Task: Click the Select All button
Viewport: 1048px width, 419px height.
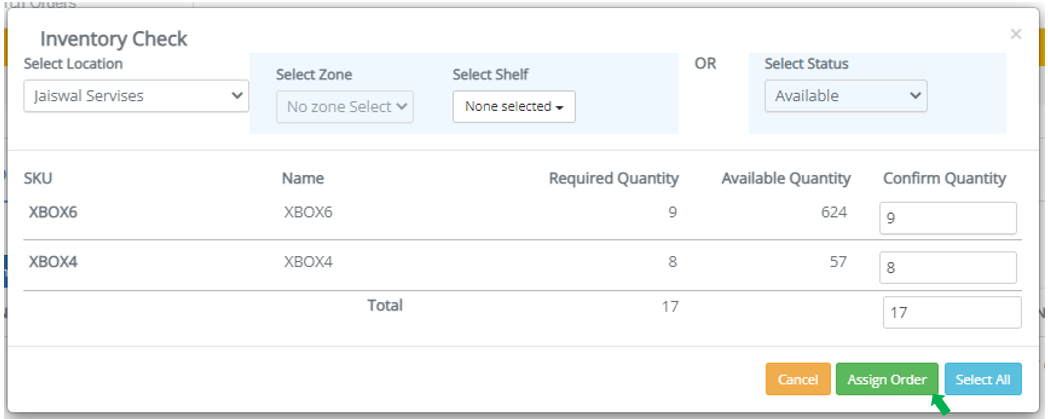Action: coord(982,380)
